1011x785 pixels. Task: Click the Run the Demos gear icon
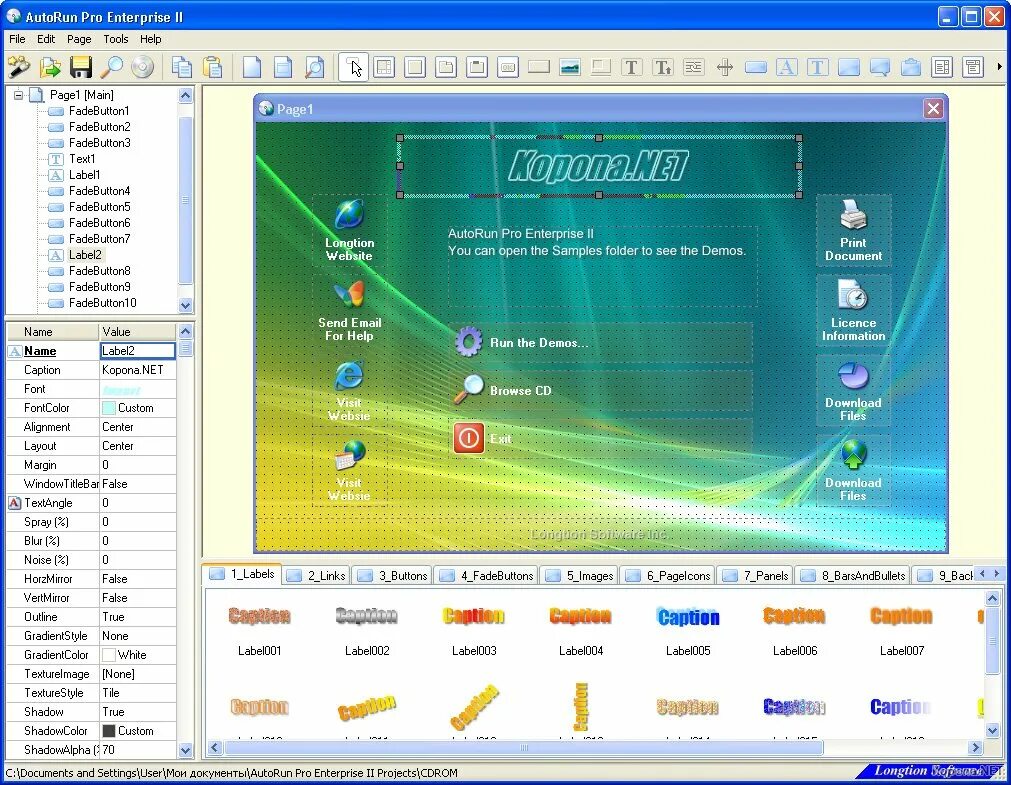(469, 342)
